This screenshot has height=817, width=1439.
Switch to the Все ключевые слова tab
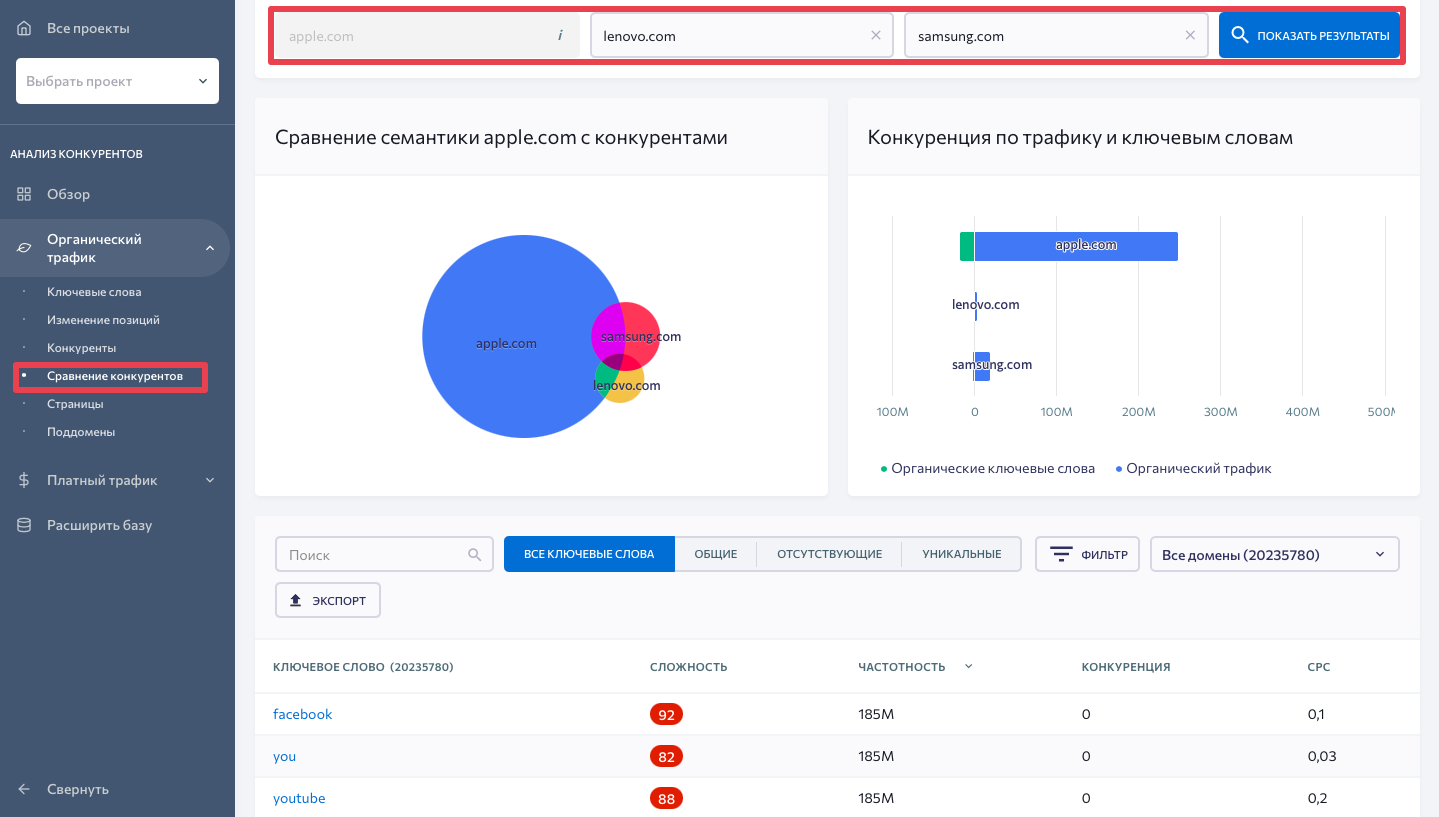(589, 554)
